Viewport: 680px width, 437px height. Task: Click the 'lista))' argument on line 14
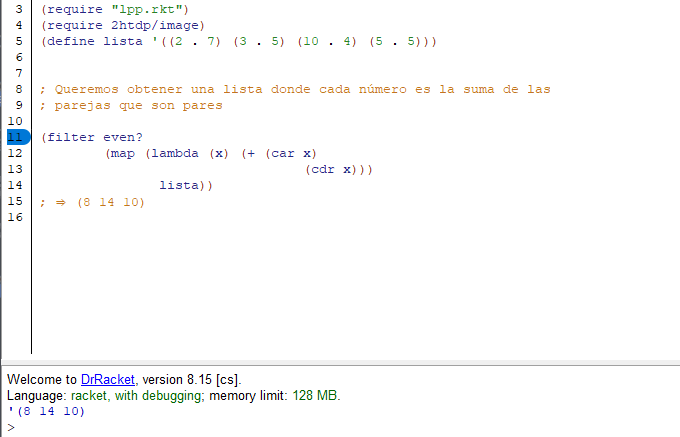186,186
